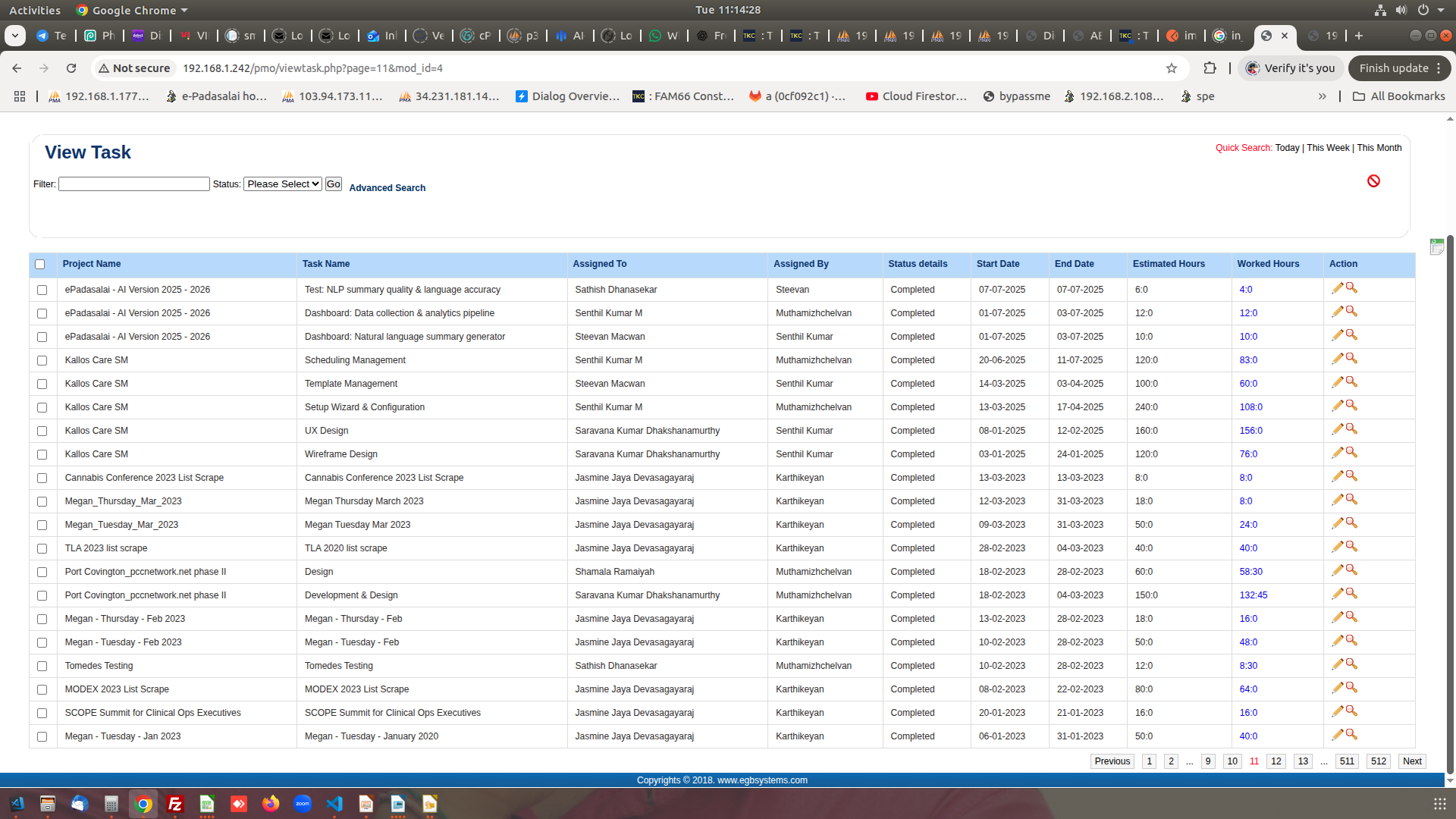Expand hidden bookmarks chevron in bookmarks bar
The image size is (1456, 819).
click(x=1322, y=96)
